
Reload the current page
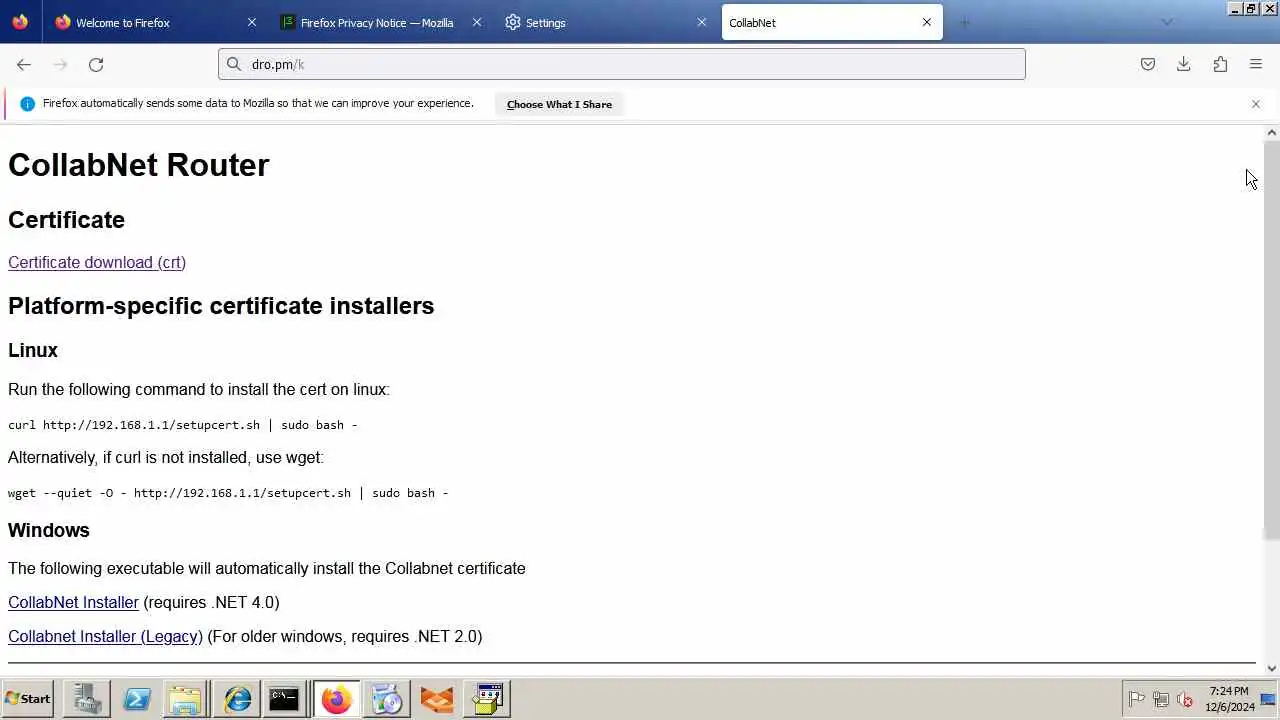96,64
